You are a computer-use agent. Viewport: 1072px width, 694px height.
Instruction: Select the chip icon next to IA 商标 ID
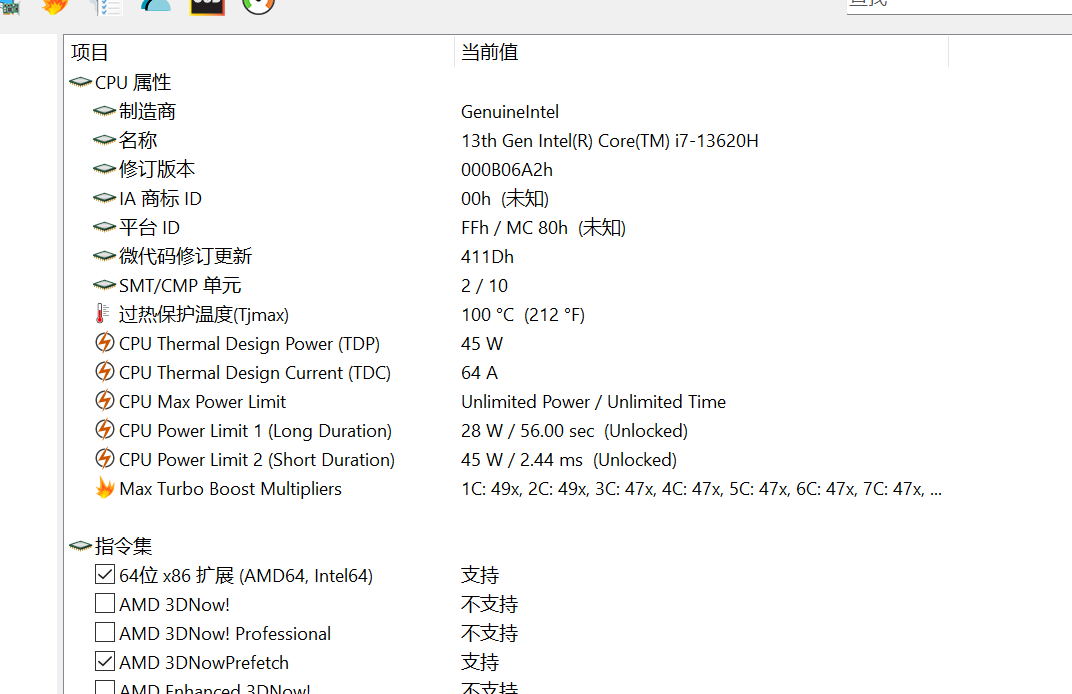click(x=104, y=198)
